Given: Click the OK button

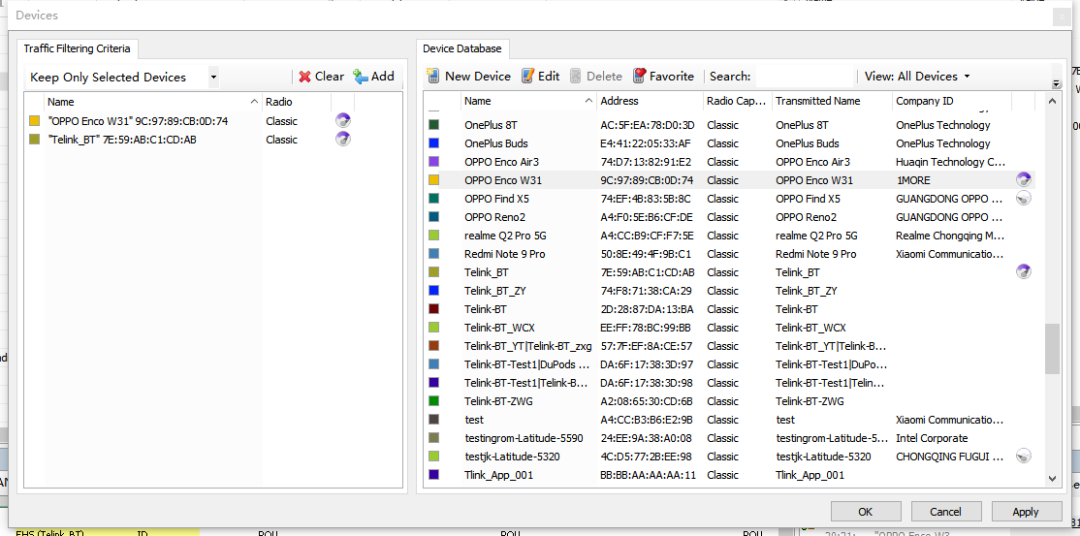Looking at the screenshot, I should pyautogui.click(x=866, y=512).
